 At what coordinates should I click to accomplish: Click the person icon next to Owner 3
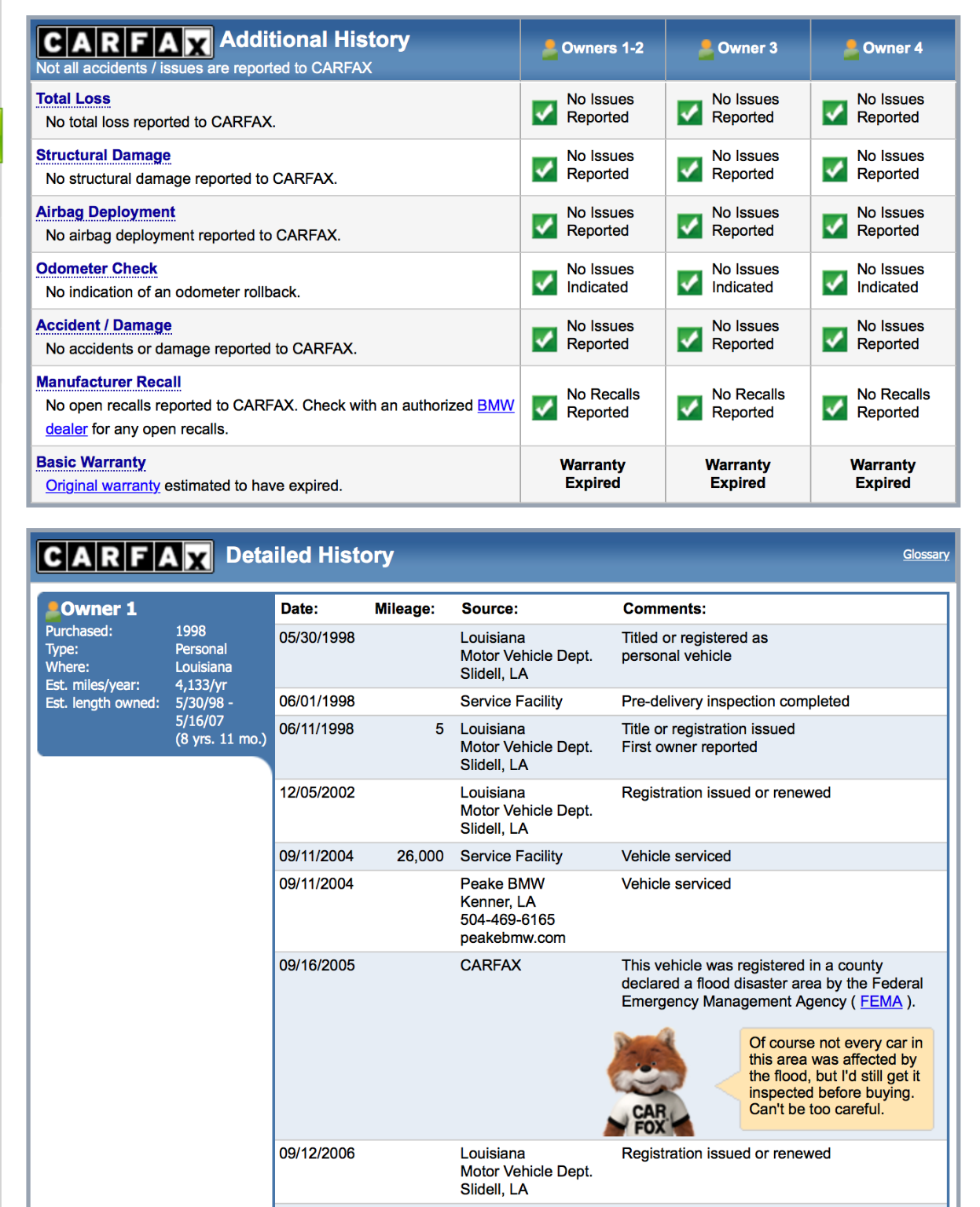(707, 50)
